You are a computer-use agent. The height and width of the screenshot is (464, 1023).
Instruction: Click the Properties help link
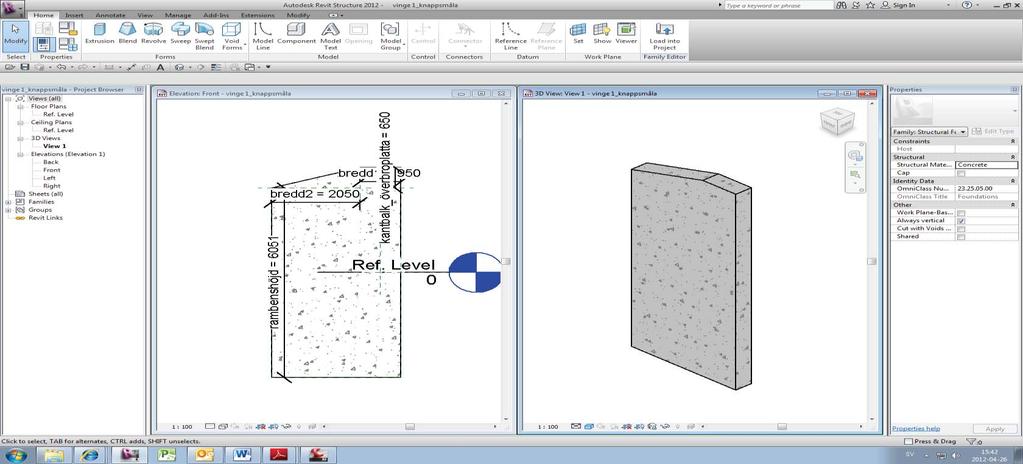(x=916, y=428)
